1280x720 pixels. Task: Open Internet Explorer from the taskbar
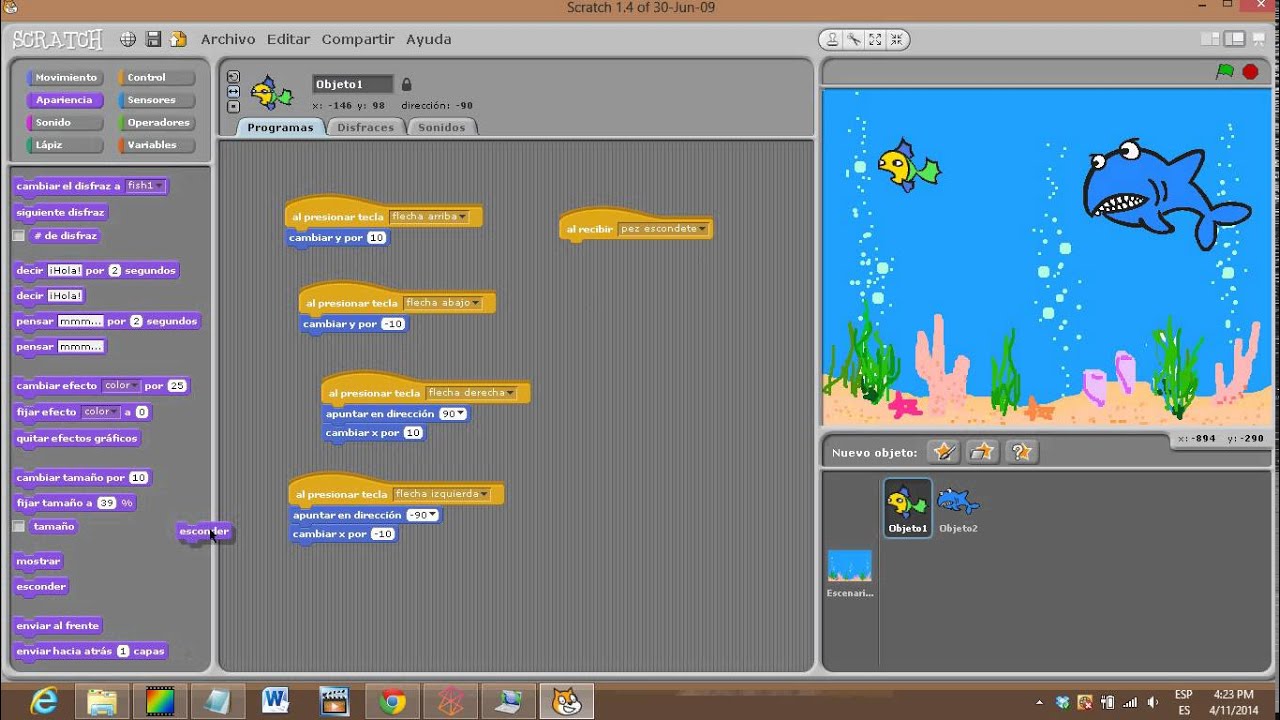tap(44, 701)
